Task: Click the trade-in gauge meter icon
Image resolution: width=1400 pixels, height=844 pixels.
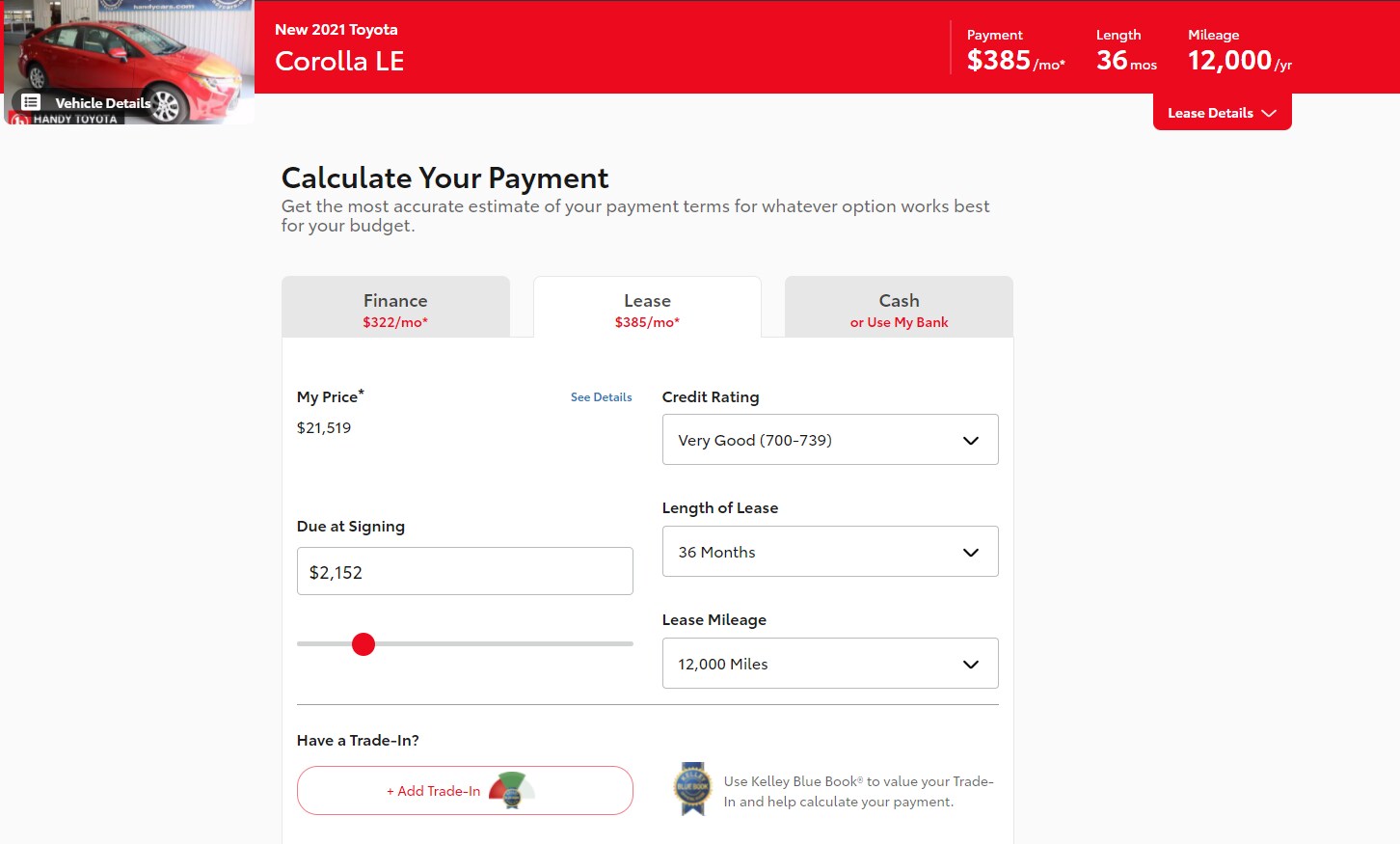Action: pyautogui.click(x=512, y=790)
